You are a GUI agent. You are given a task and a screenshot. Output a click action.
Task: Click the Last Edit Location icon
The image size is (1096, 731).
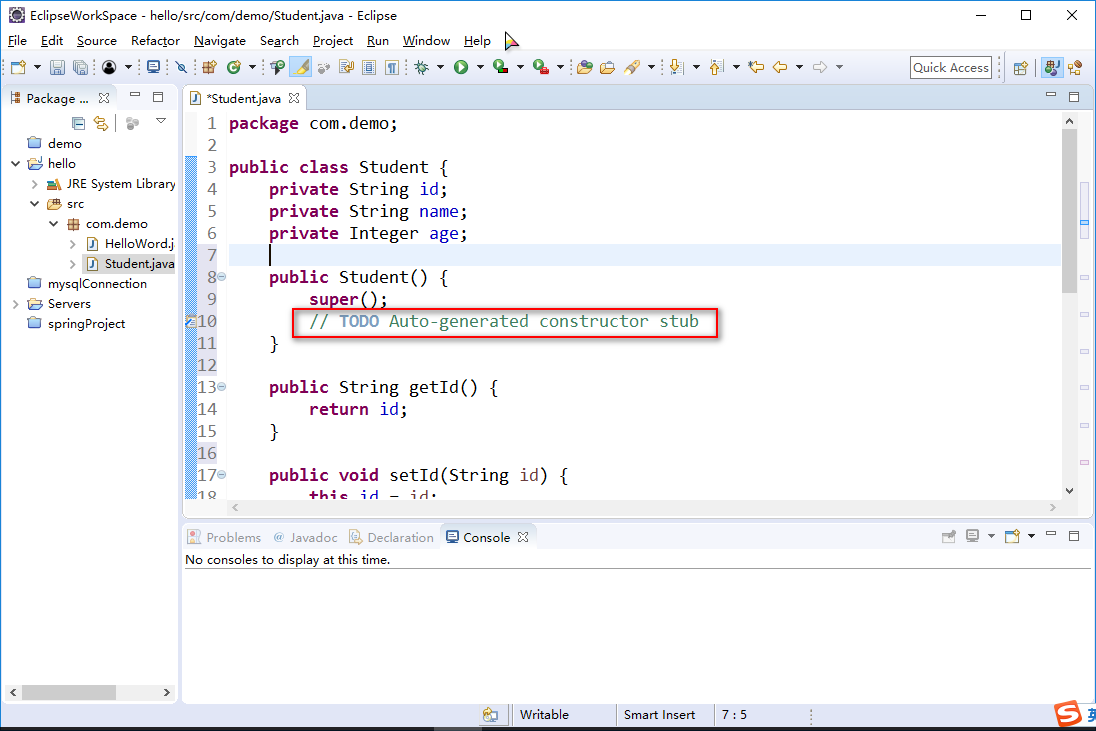coord(756,67)
